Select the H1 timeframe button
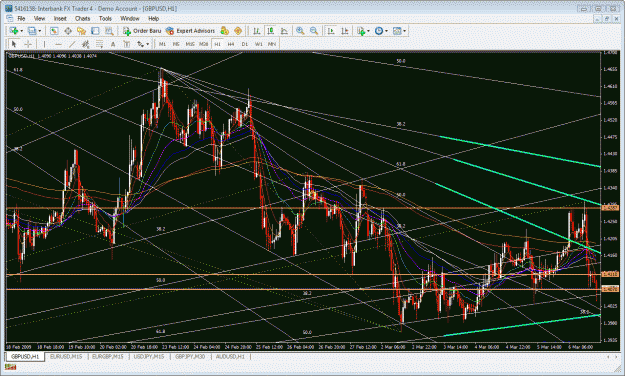The image size is (625, 376). pyautogui.click(x=217, y=44)
